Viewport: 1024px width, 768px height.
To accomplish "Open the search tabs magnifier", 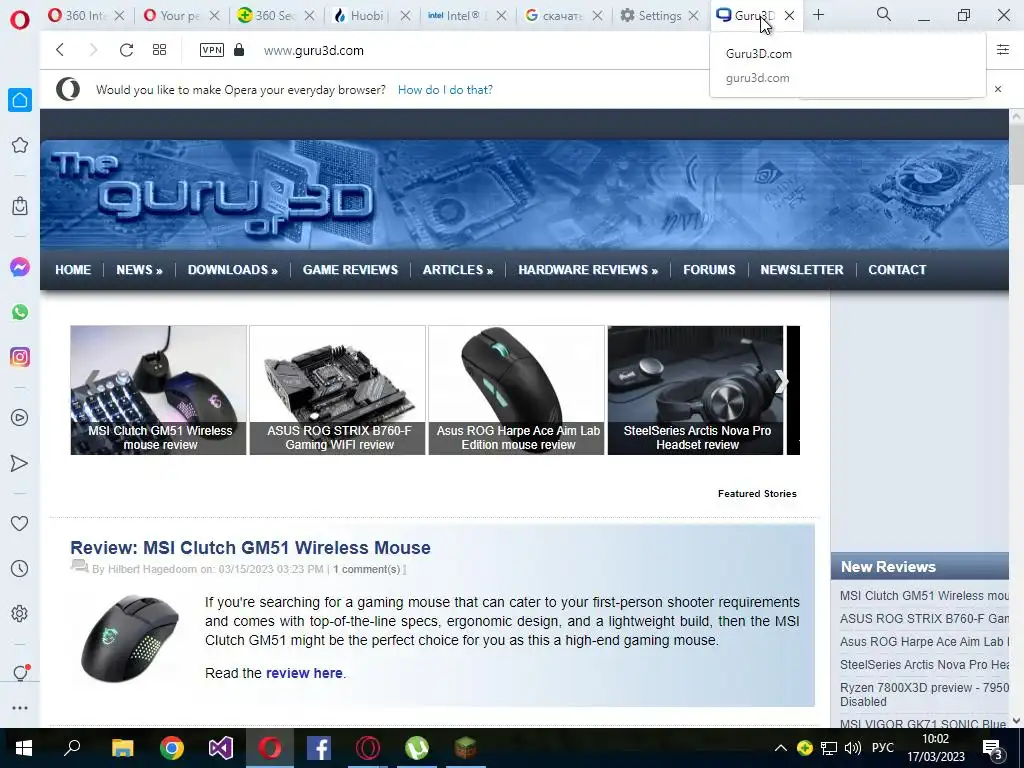I will (x=884, y=14).
